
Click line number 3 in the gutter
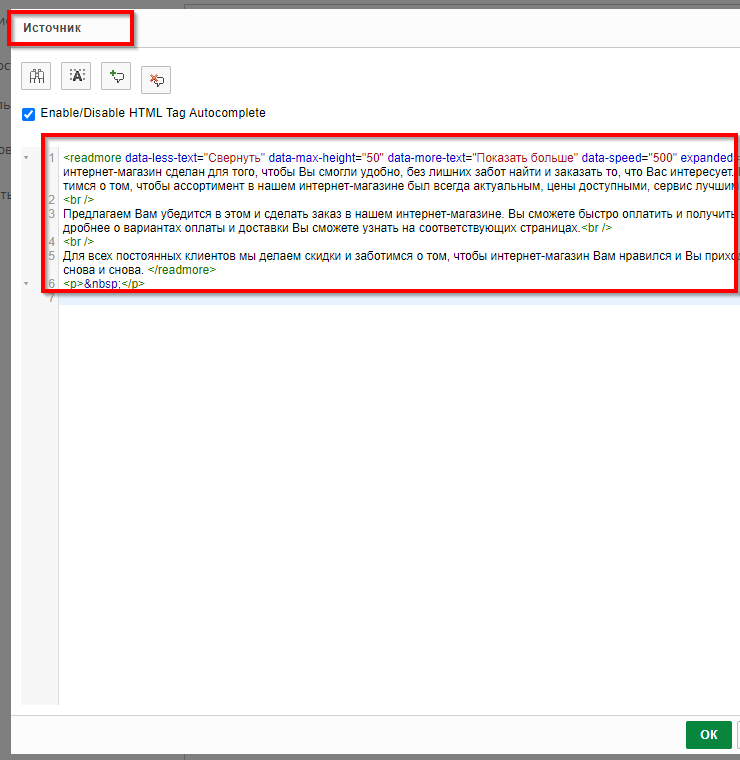click(x=52, y=214)
